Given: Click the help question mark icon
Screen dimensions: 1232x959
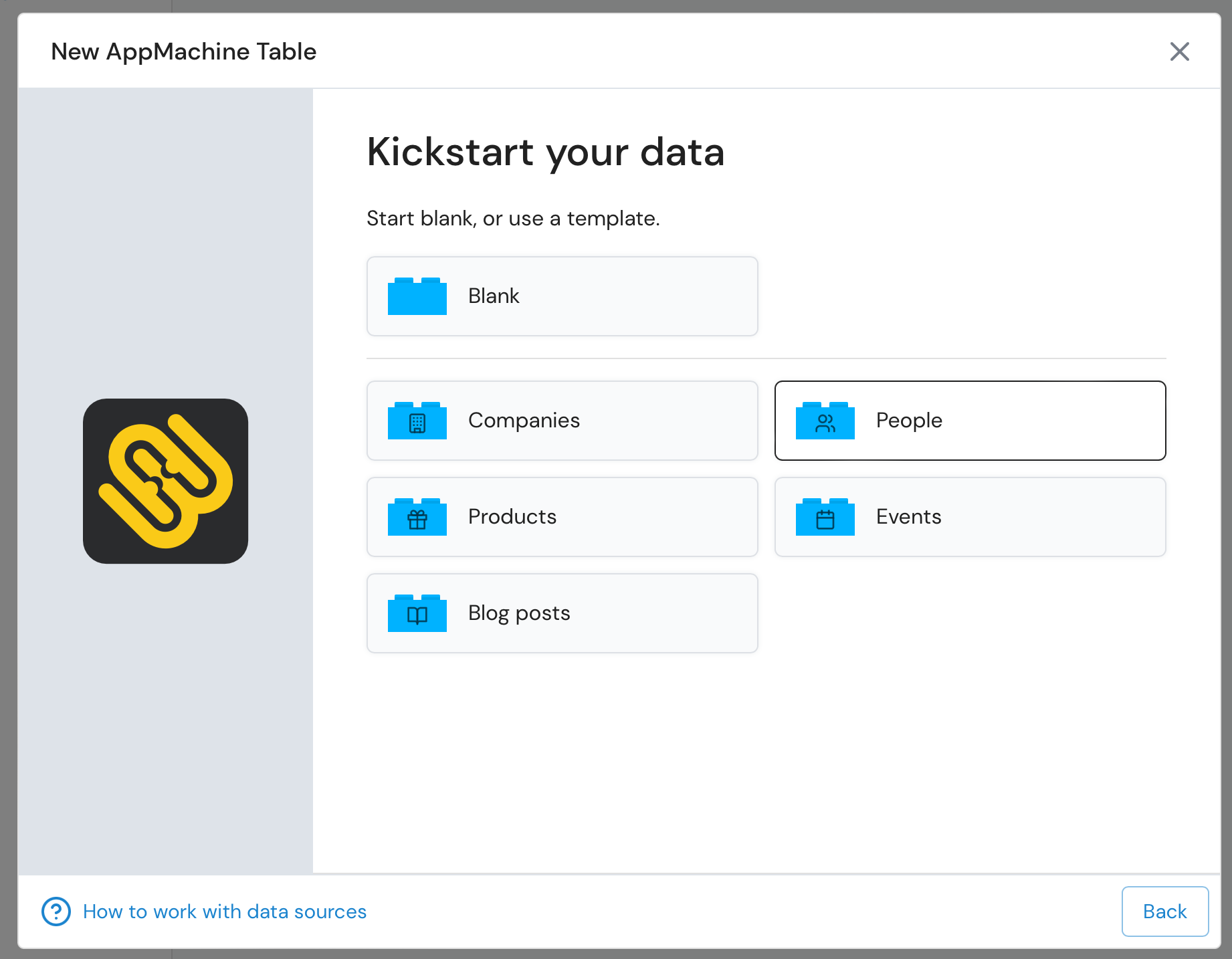Looking at the screenshot, I should point(56,912).
